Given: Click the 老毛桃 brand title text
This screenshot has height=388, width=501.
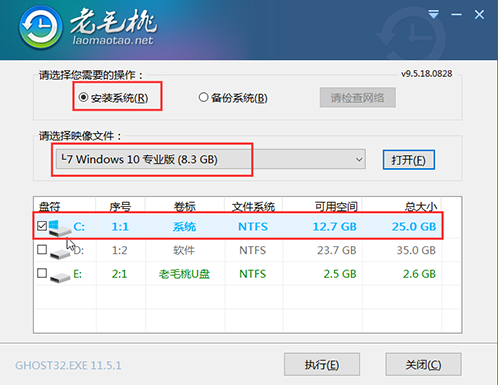Looking at the screenshot, I should pyautogui.click(x=114, y=21).
